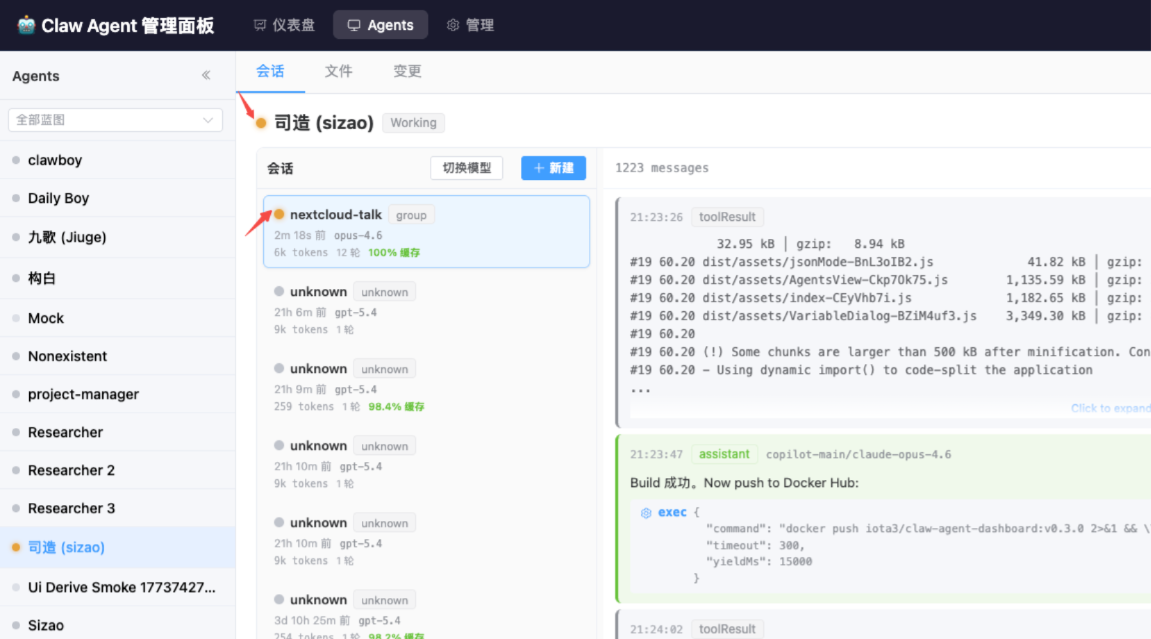Select 九歌 (Jiuge) agent
Image resolution: width=1151 pixels, height=639 pixels.
pos(117,237)
